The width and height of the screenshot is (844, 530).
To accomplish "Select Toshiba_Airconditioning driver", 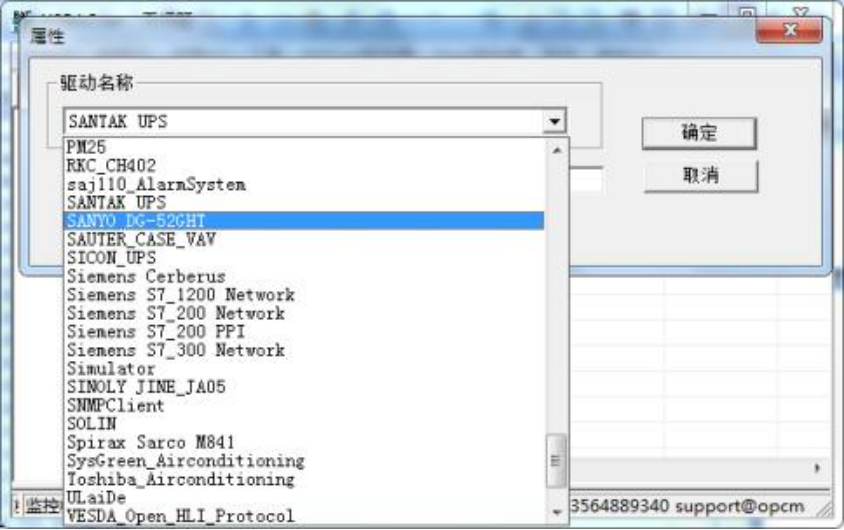I will point(304,479).
